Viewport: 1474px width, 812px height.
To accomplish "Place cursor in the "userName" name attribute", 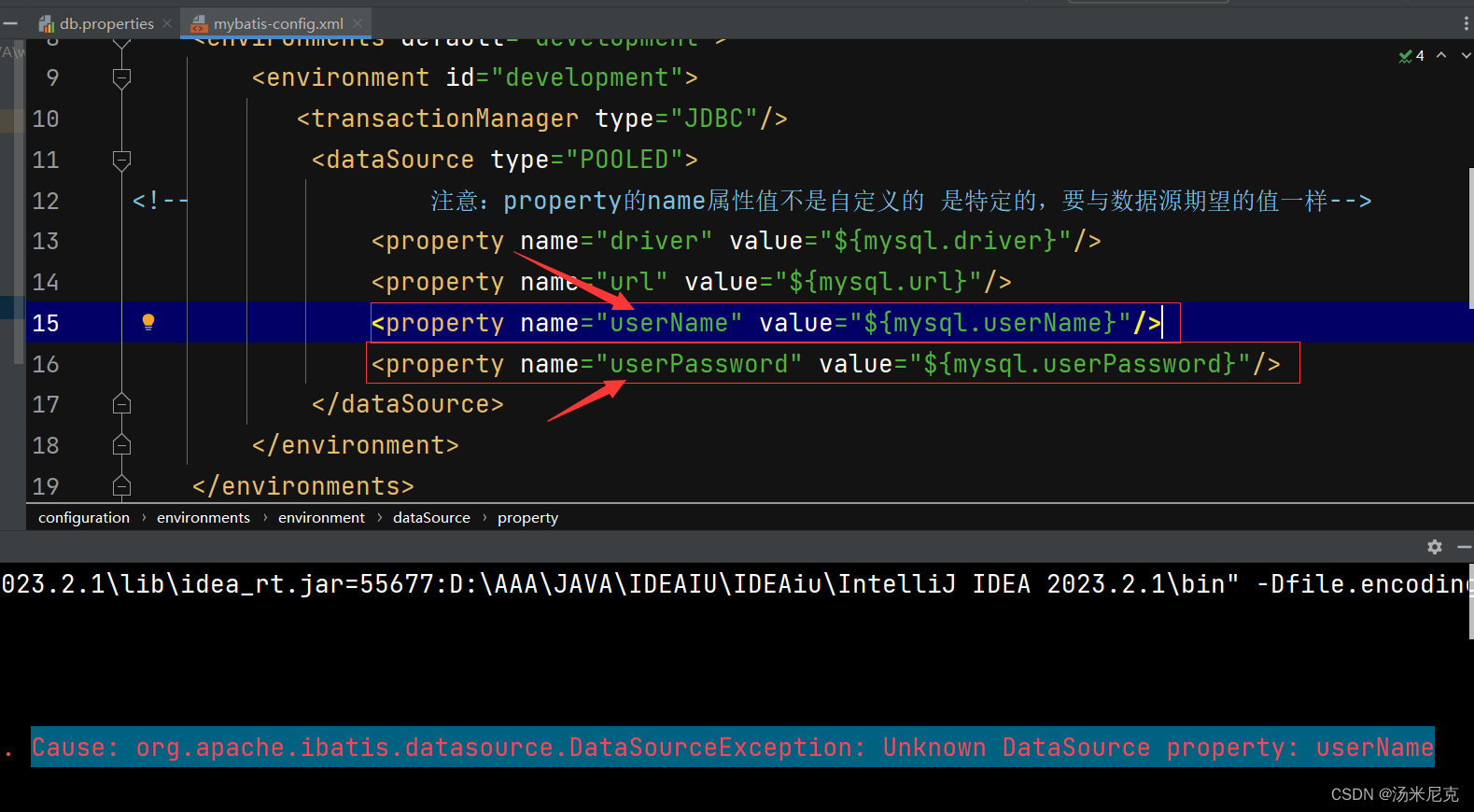I will click(x=668, y=323).
